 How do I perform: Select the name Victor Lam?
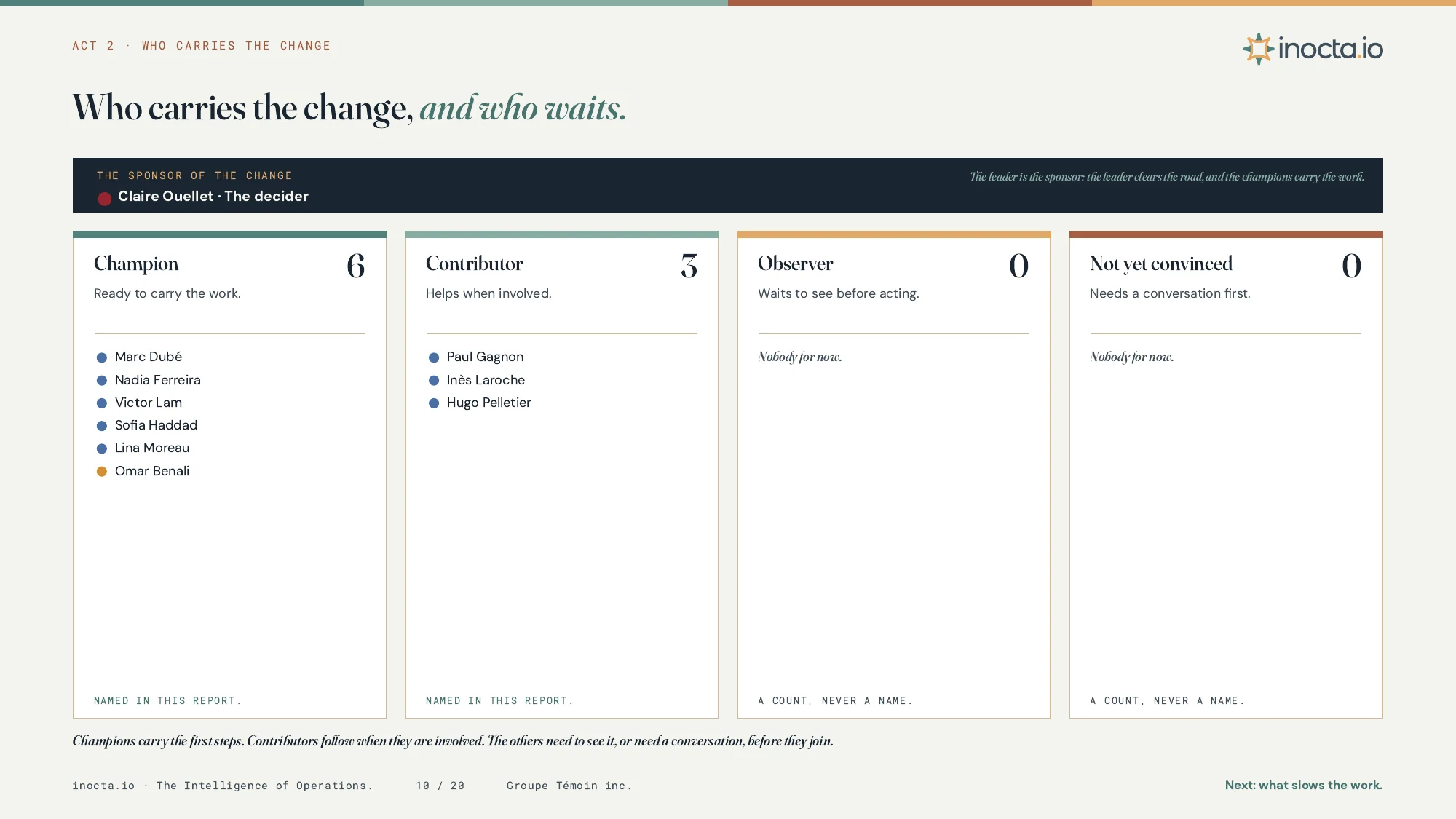(x=149, y=403)
